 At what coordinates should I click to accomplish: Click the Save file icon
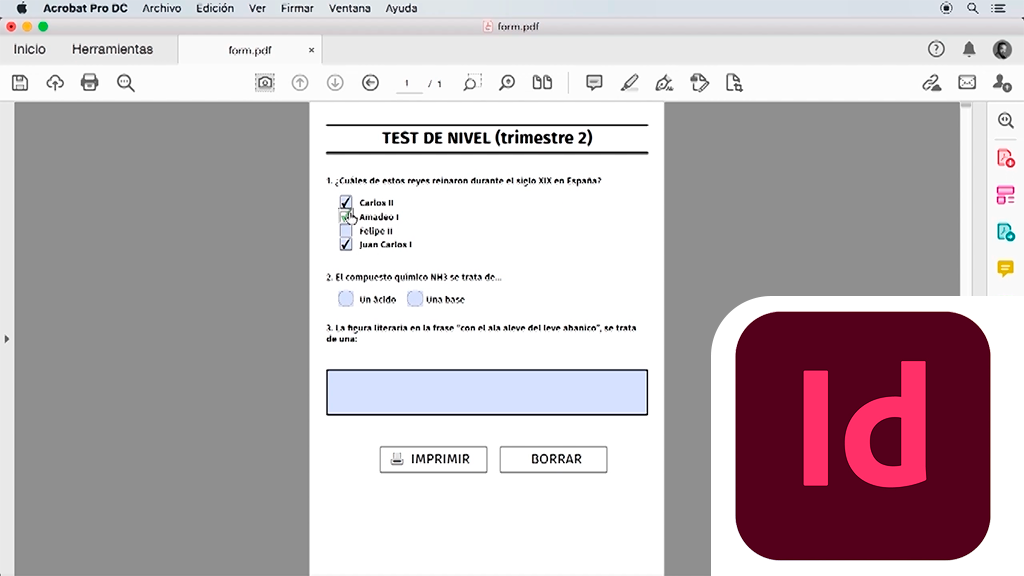19,83
